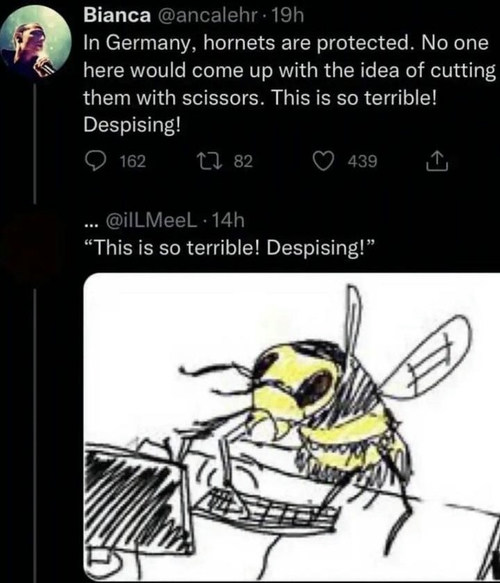This screenshot has height=583, width=500.
Task: Click the retweet arrows icon
Action: click(x=210, y=161)
